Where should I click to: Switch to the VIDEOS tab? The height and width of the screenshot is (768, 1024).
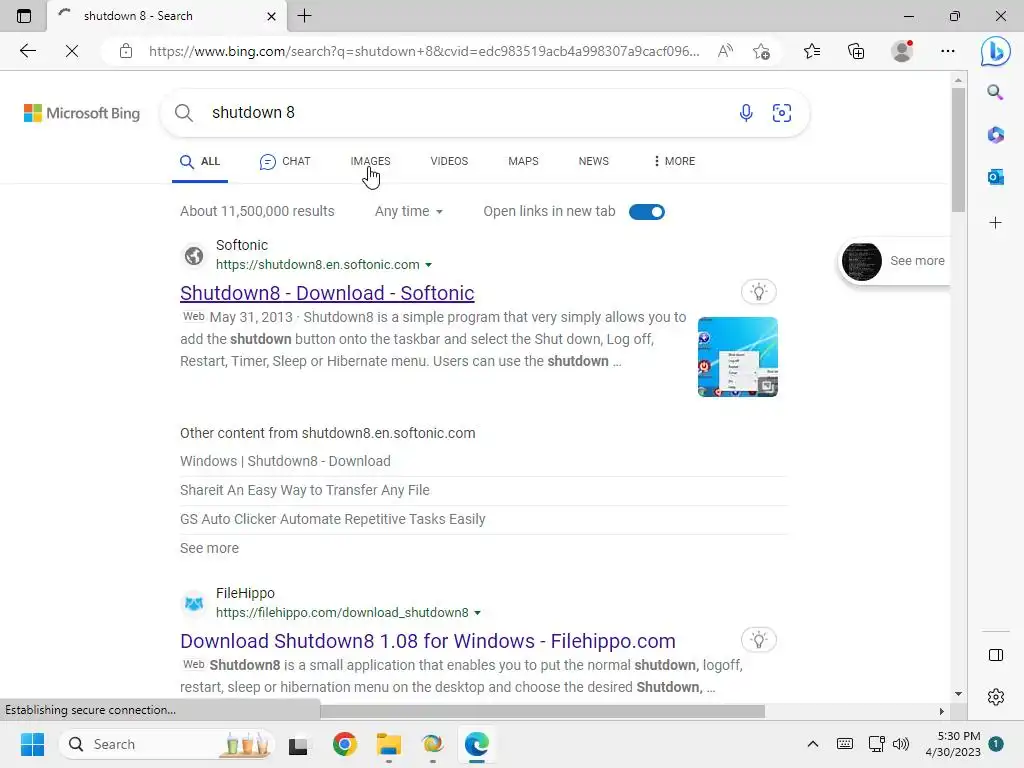tap(449, 161)
